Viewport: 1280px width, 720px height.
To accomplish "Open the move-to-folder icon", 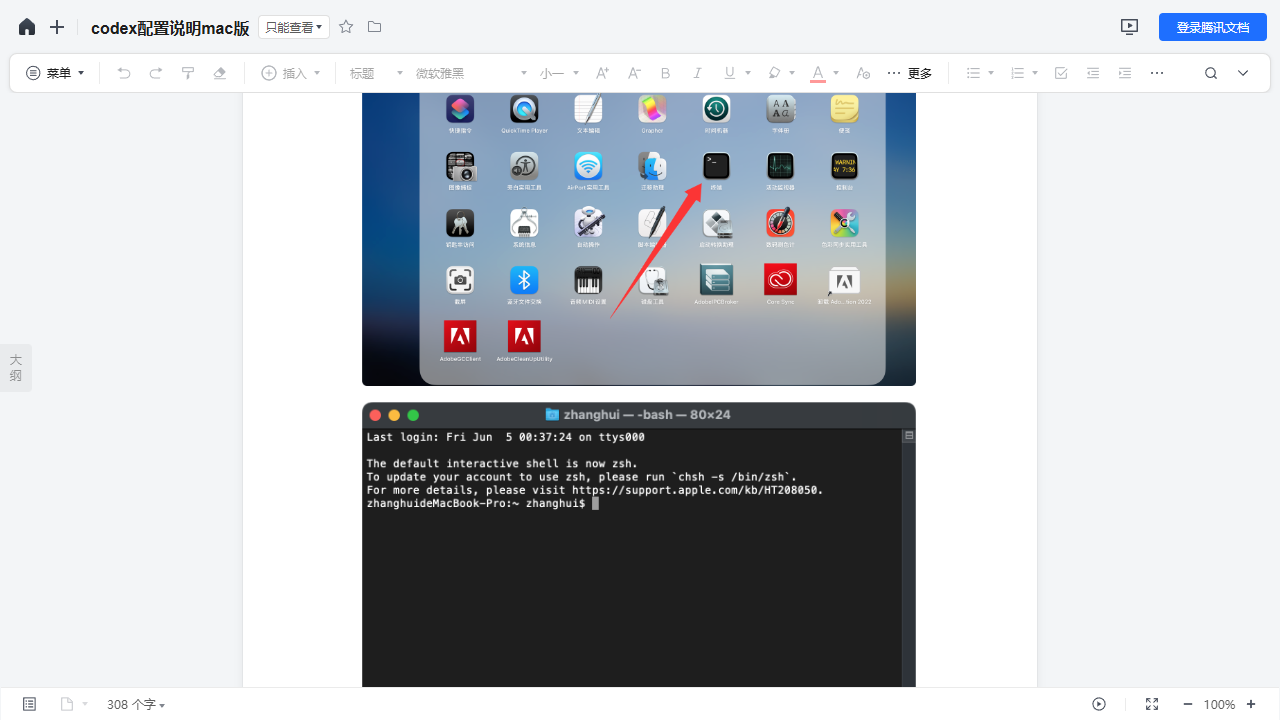I will (374, 27).
